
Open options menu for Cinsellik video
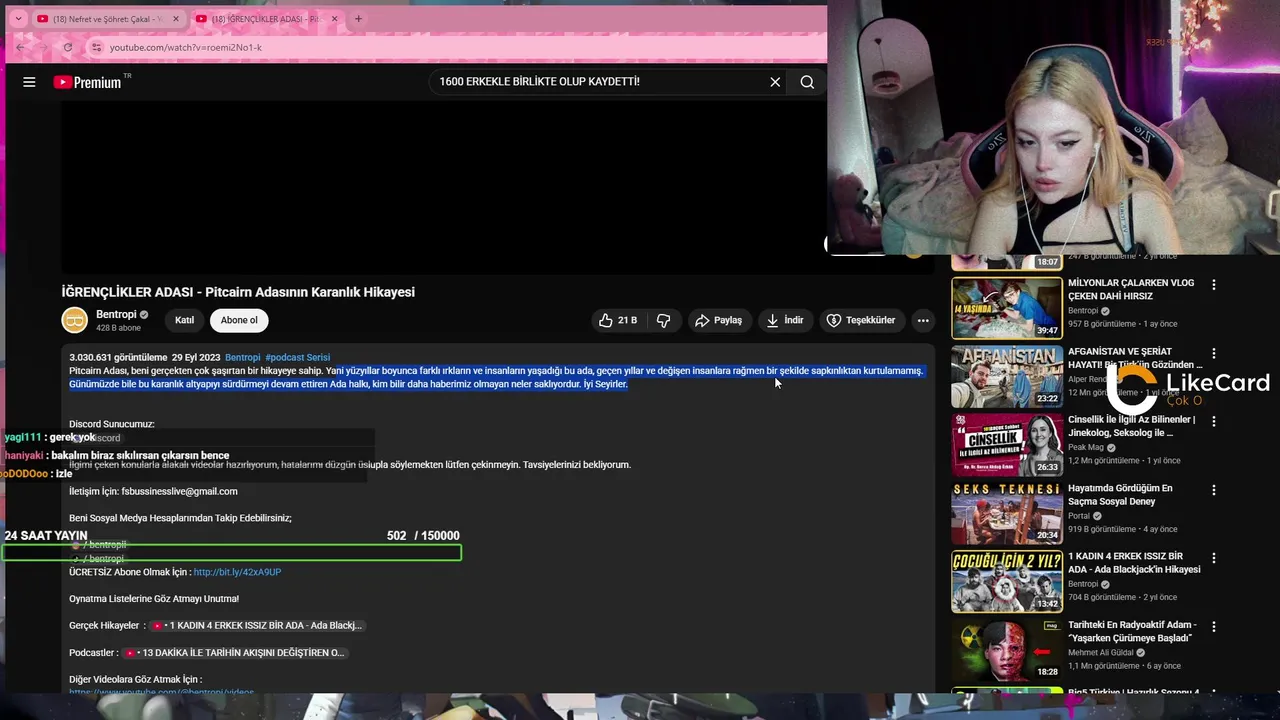pos(1214,422)
